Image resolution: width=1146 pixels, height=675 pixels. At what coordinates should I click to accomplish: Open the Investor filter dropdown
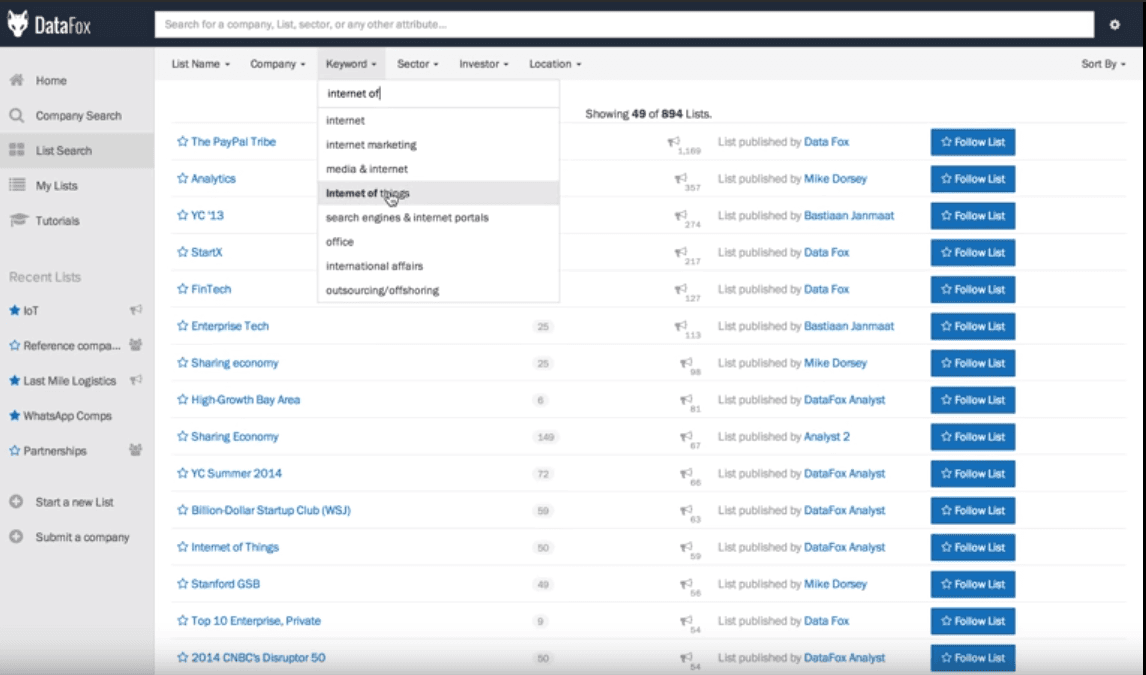pyautogui.click(x=483, y=64)
